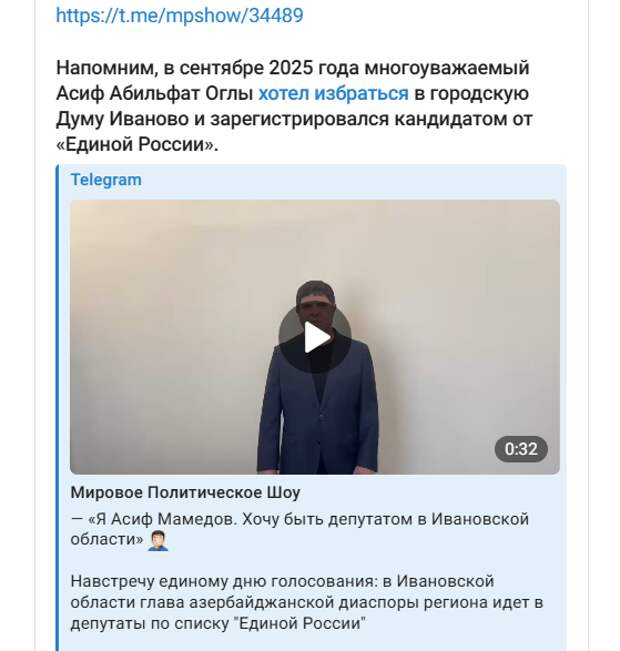Viewport: 620px width, 651px height.
Task: Play the embedded Telegram video
Action: (x=315, y=337)
